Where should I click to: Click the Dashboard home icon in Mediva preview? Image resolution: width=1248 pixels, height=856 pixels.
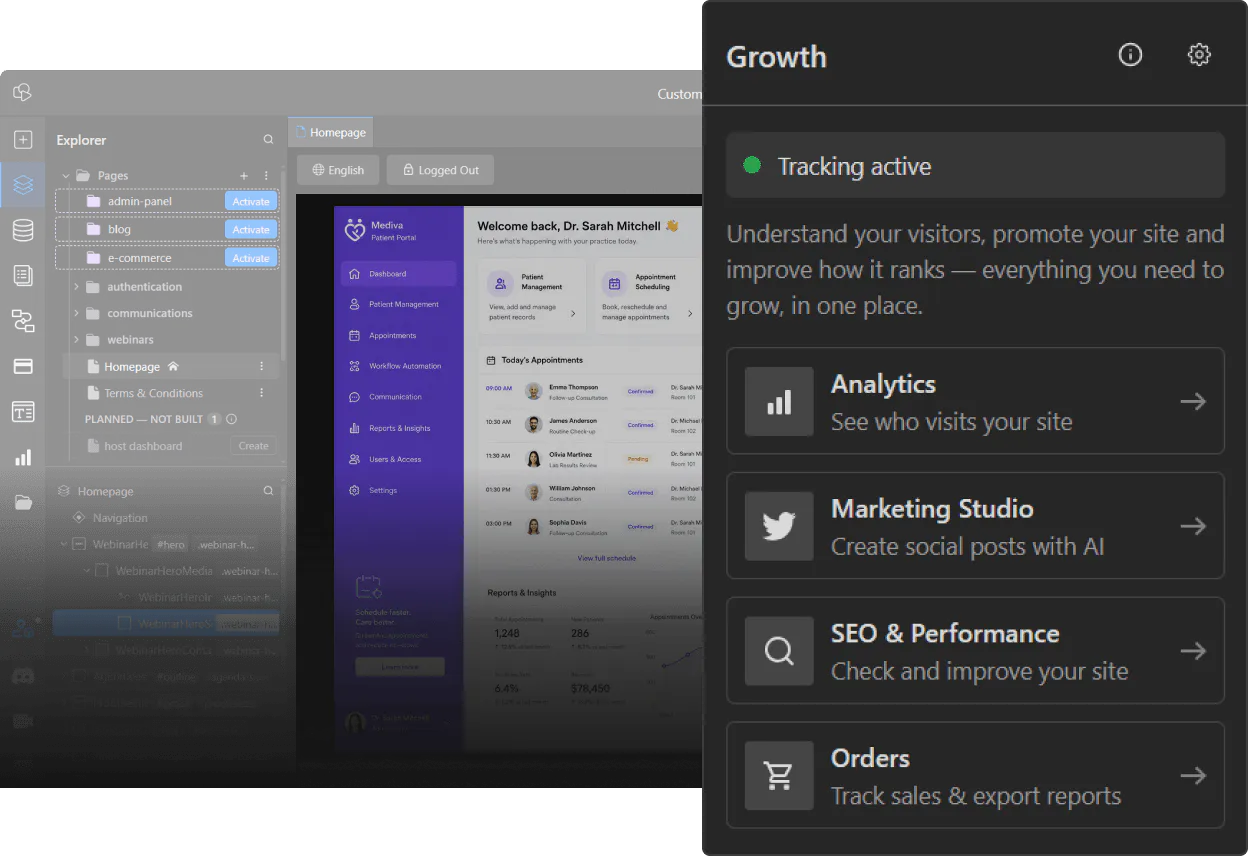click(354, 273)
